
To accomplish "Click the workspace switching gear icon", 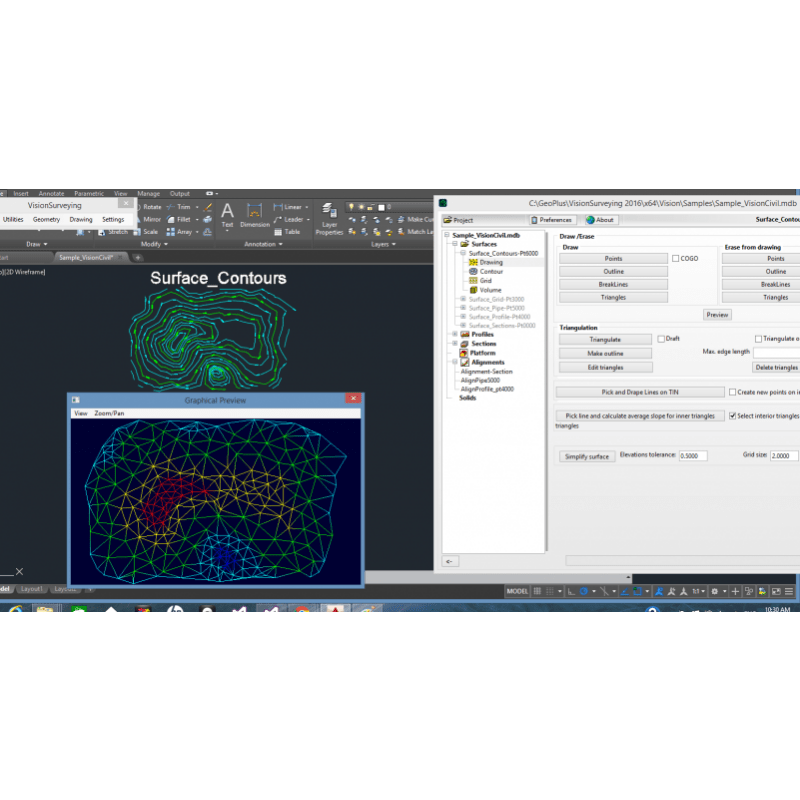I will point(715,591).
